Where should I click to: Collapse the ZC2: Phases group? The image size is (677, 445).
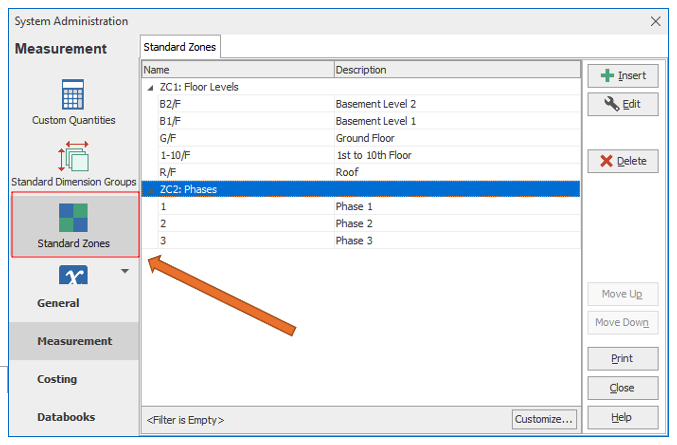[x=150, y=190]
